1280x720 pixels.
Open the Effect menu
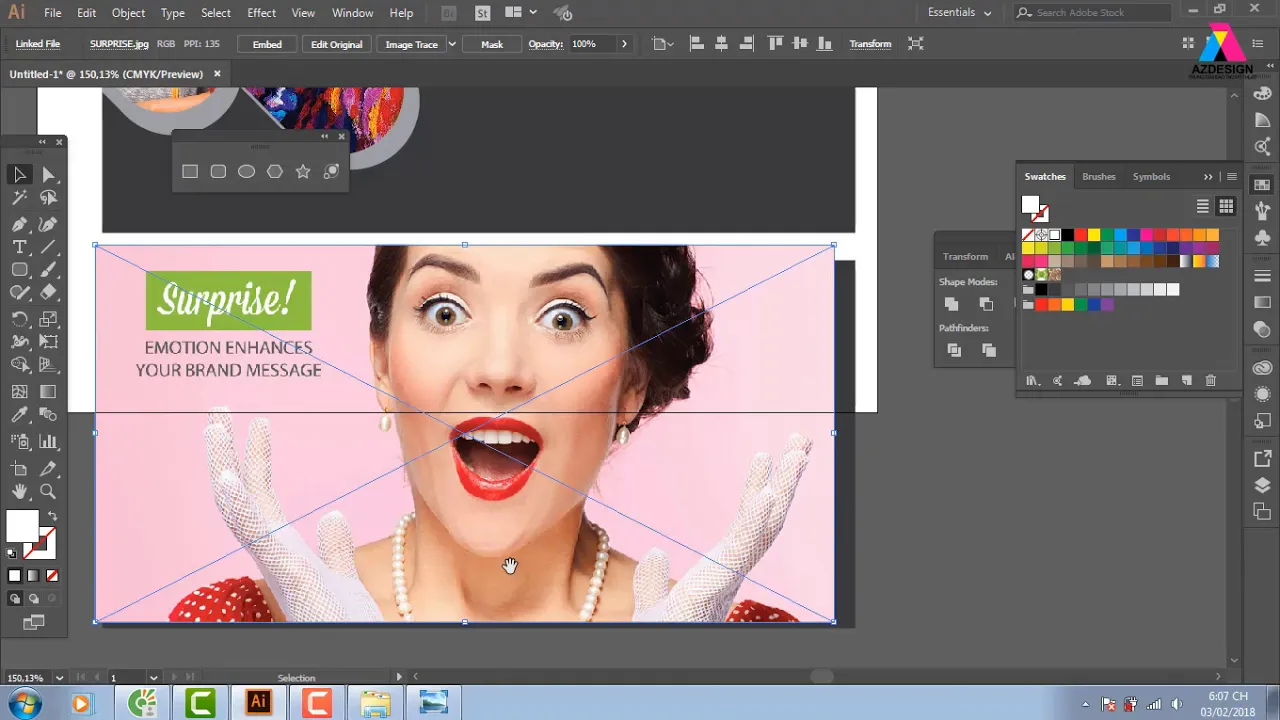[261, 13]
